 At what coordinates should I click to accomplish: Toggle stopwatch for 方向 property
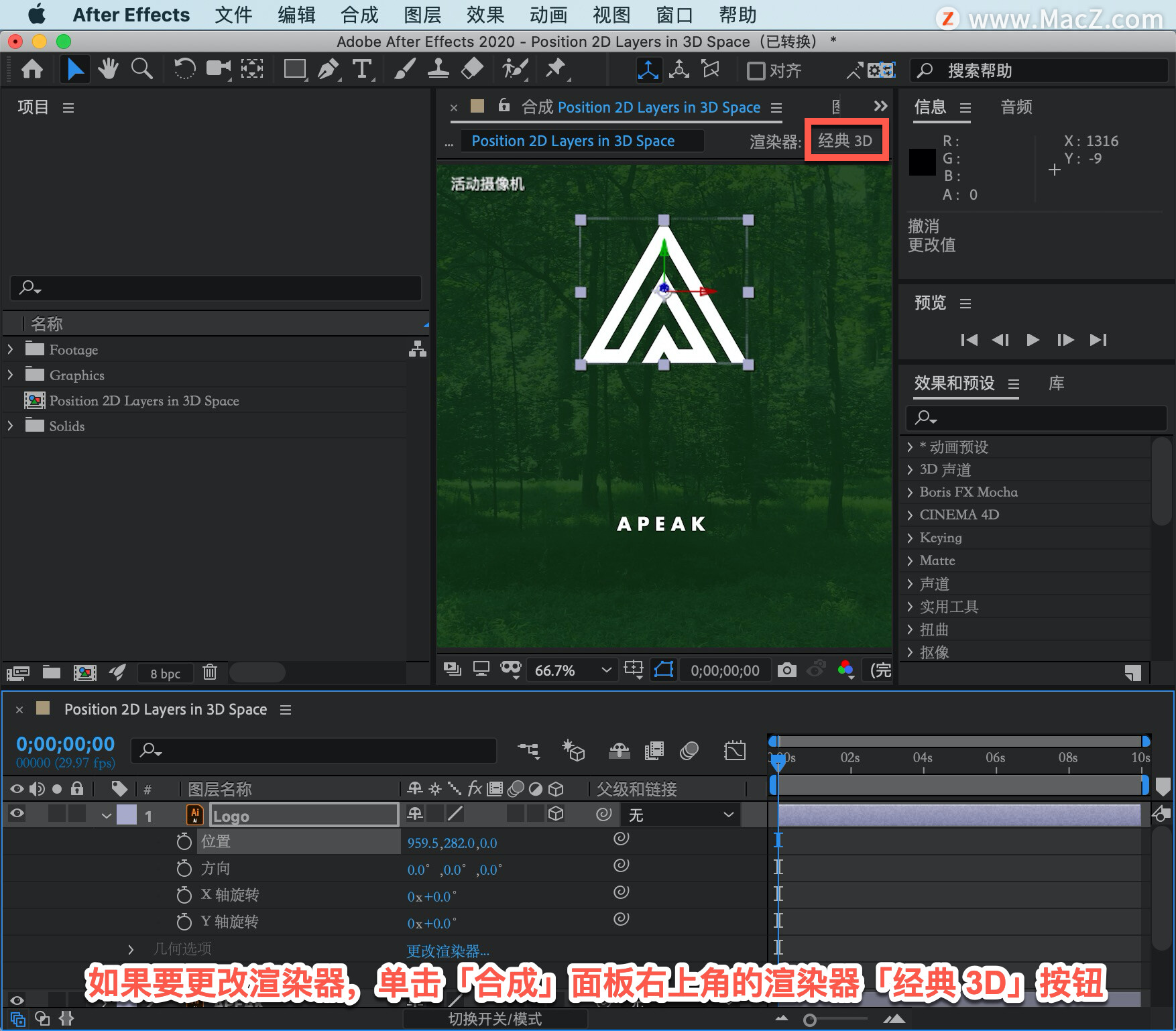184,868
